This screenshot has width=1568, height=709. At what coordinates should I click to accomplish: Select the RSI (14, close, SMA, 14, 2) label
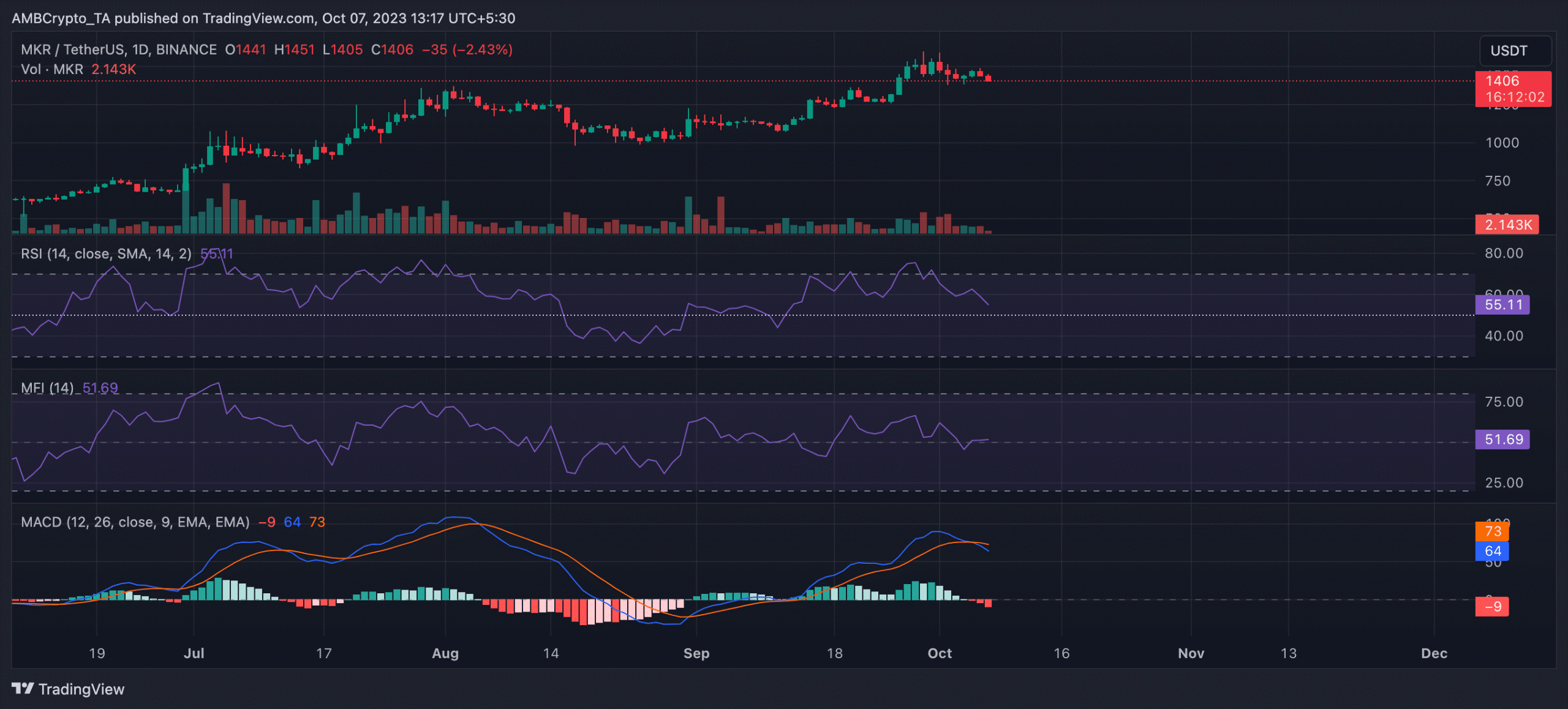pos(106,253)
